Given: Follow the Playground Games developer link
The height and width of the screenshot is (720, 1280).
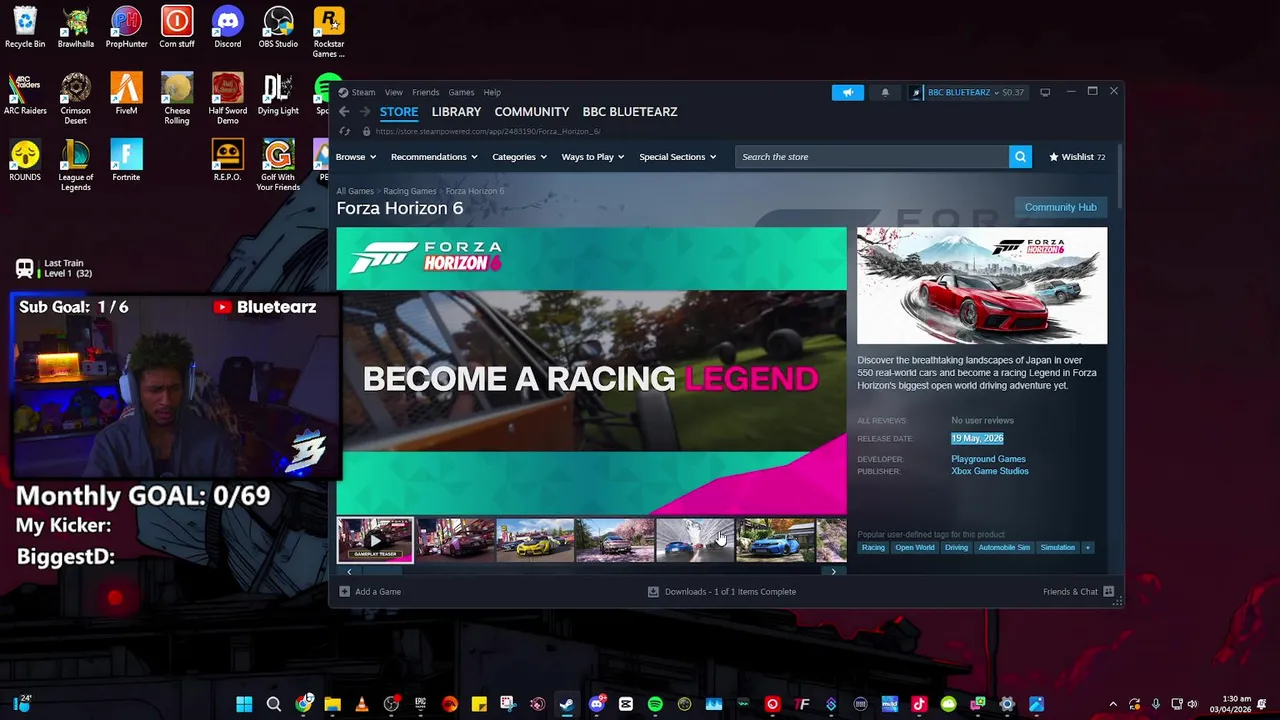Looking at the screenshot, I should coord(988,459).
